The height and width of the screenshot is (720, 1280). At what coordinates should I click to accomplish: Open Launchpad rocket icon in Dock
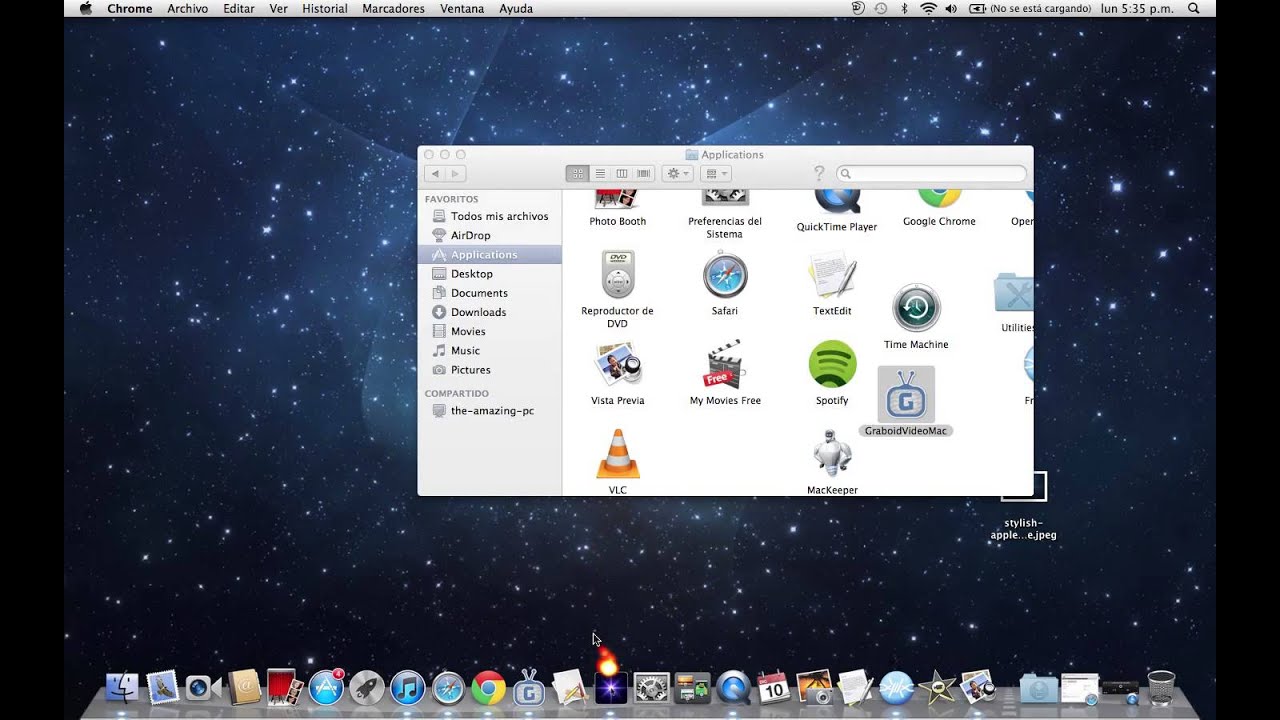click(x=367, y=688)
